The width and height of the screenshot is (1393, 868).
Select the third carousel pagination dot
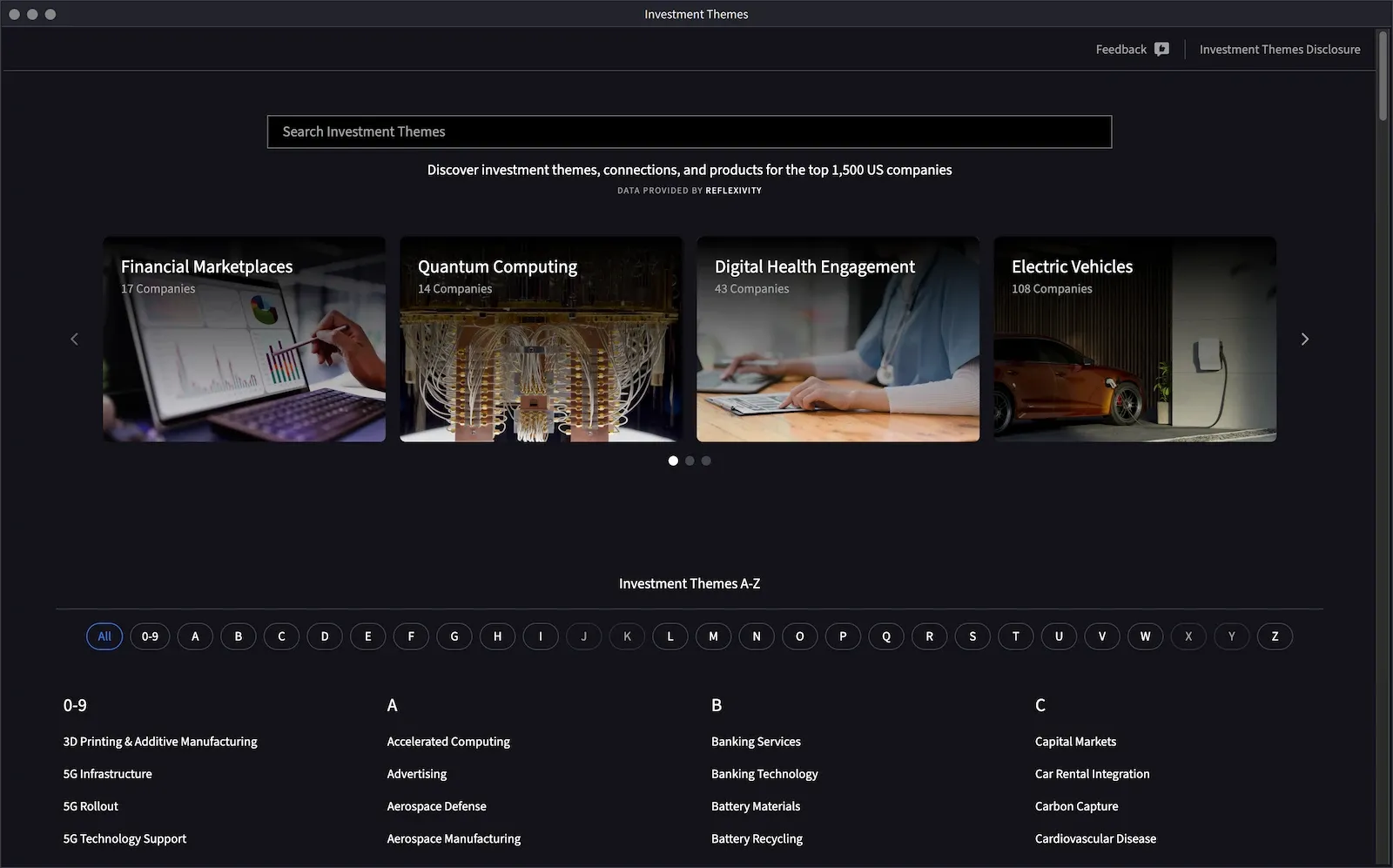706,461
